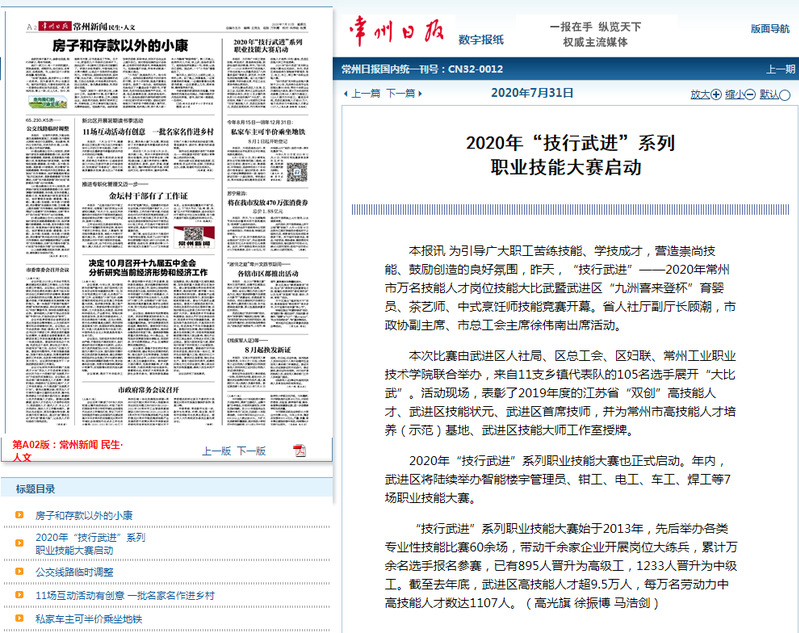799x633 pixels.
Task: Click the 常州新闻 QR image in page preview
Action: coord(195,237)
